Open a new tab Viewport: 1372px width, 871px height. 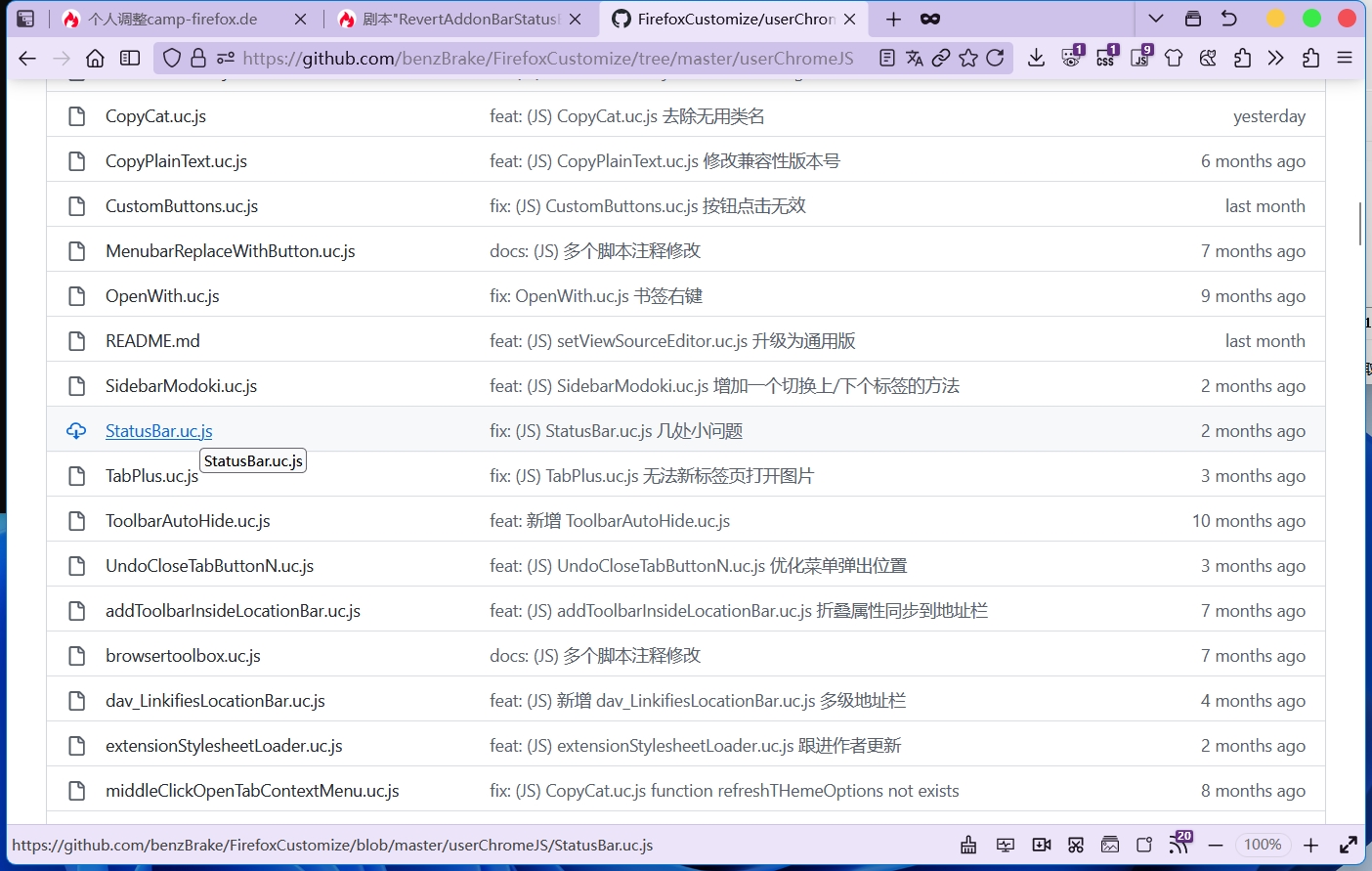893,19
